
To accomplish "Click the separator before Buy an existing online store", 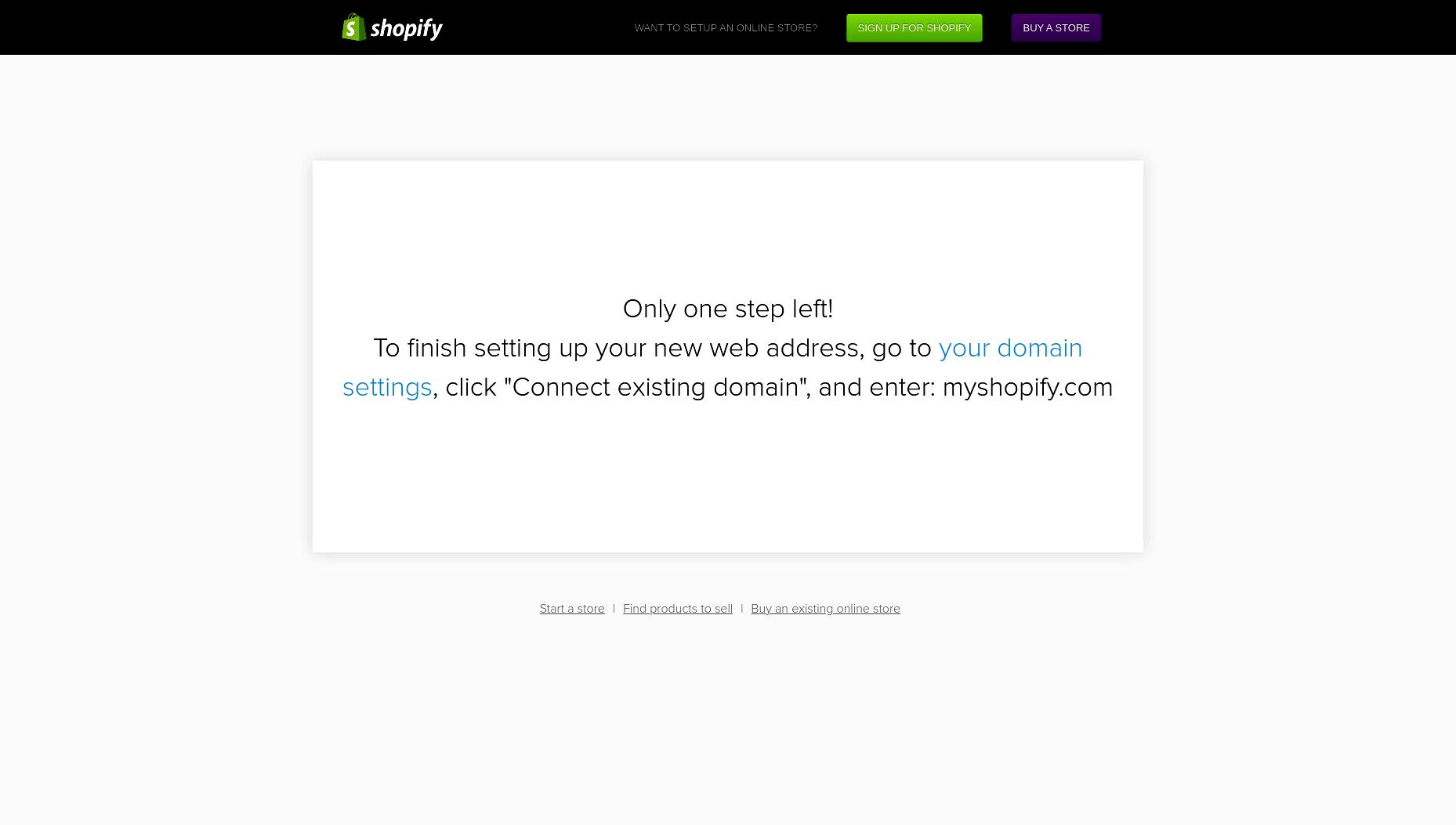I will pyautogui.click(x=741, y=609).
